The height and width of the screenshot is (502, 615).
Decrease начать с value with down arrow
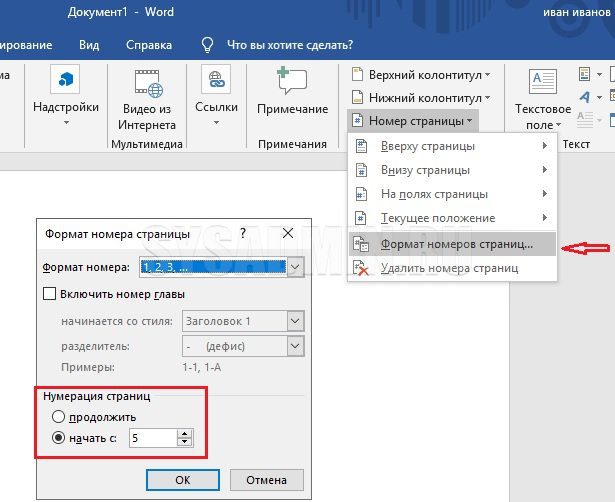184,442
